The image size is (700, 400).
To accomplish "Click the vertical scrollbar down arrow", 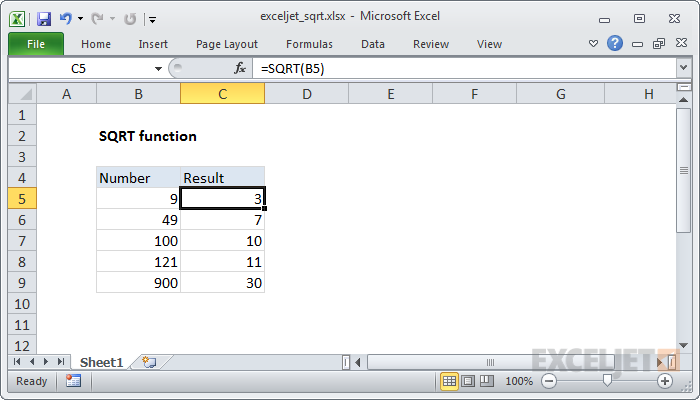I will (683, 345).
